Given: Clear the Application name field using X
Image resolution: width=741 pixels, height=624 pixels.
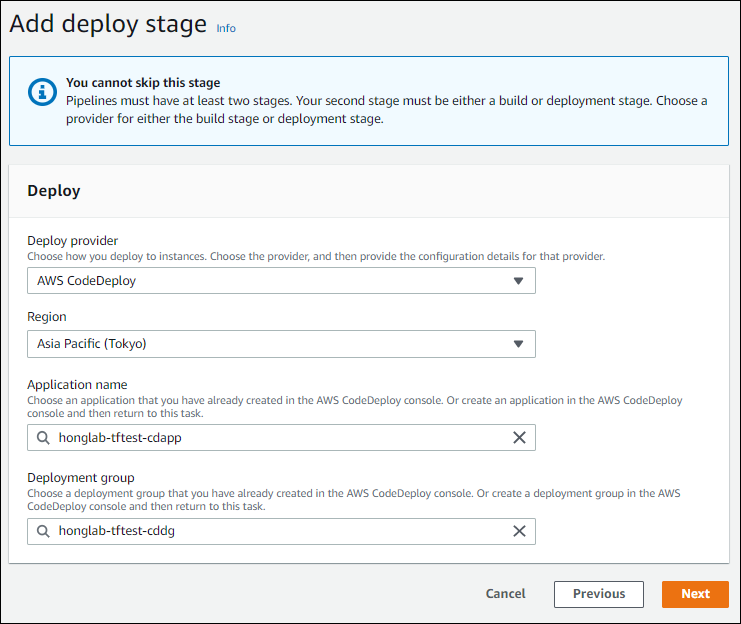Looking at the screenshot, I should tap(519, 438).
